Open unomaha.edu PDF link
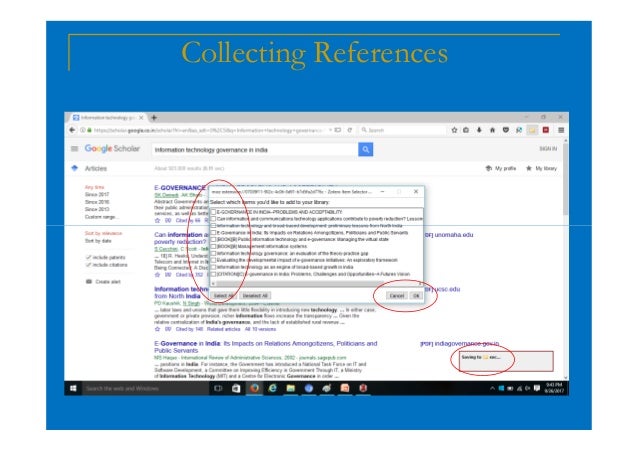Screen dimensions: 638x451 pos(449,235)
